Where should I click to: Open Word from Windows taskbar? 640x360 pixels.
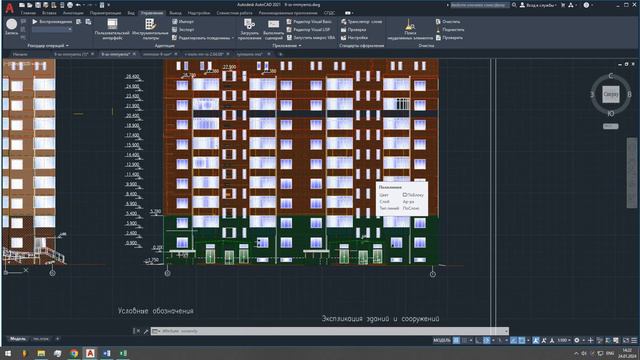point(107,353)
